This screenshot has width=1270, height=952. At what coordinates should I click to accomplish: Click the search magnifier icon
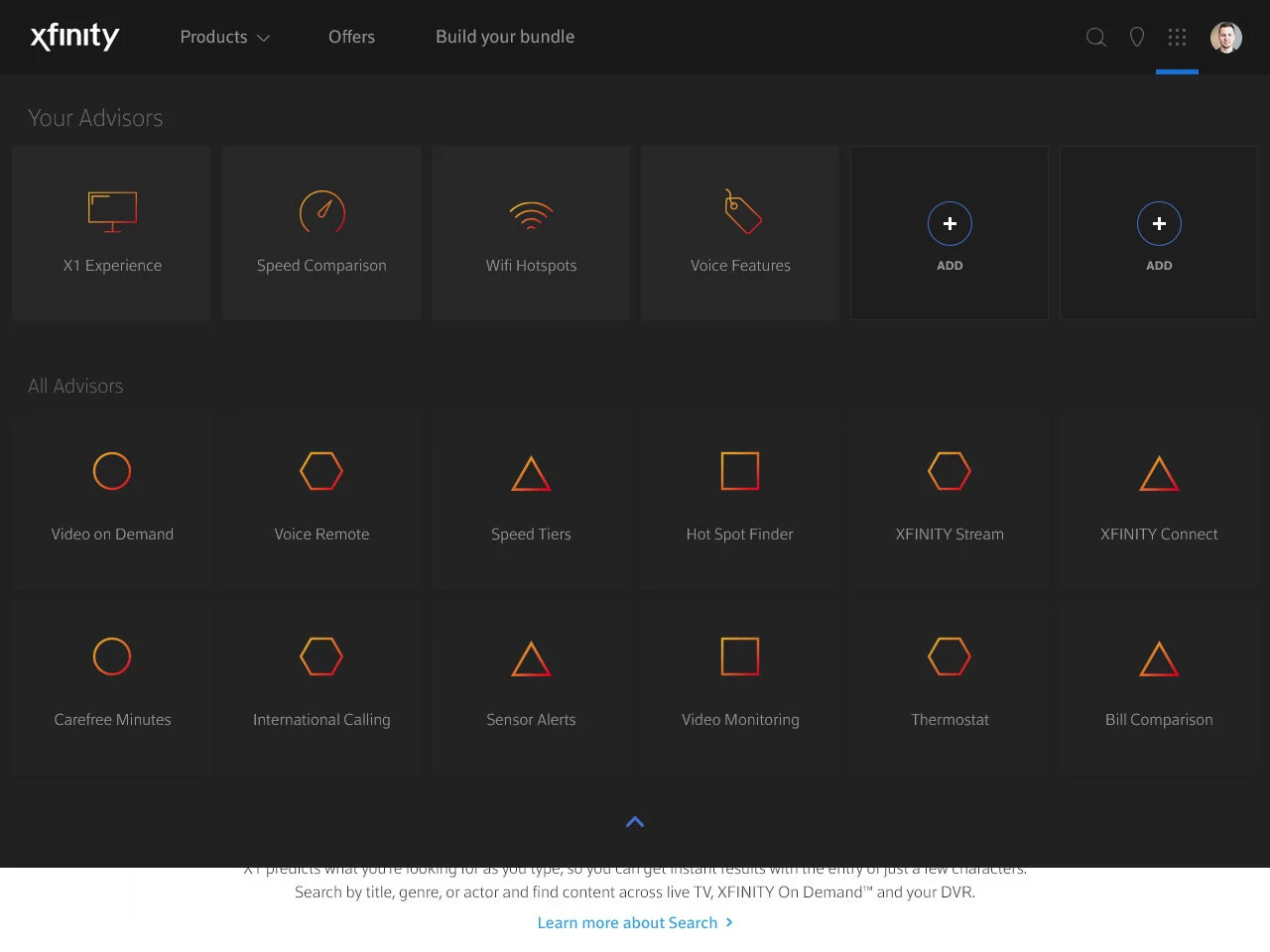pos(1096,37)
